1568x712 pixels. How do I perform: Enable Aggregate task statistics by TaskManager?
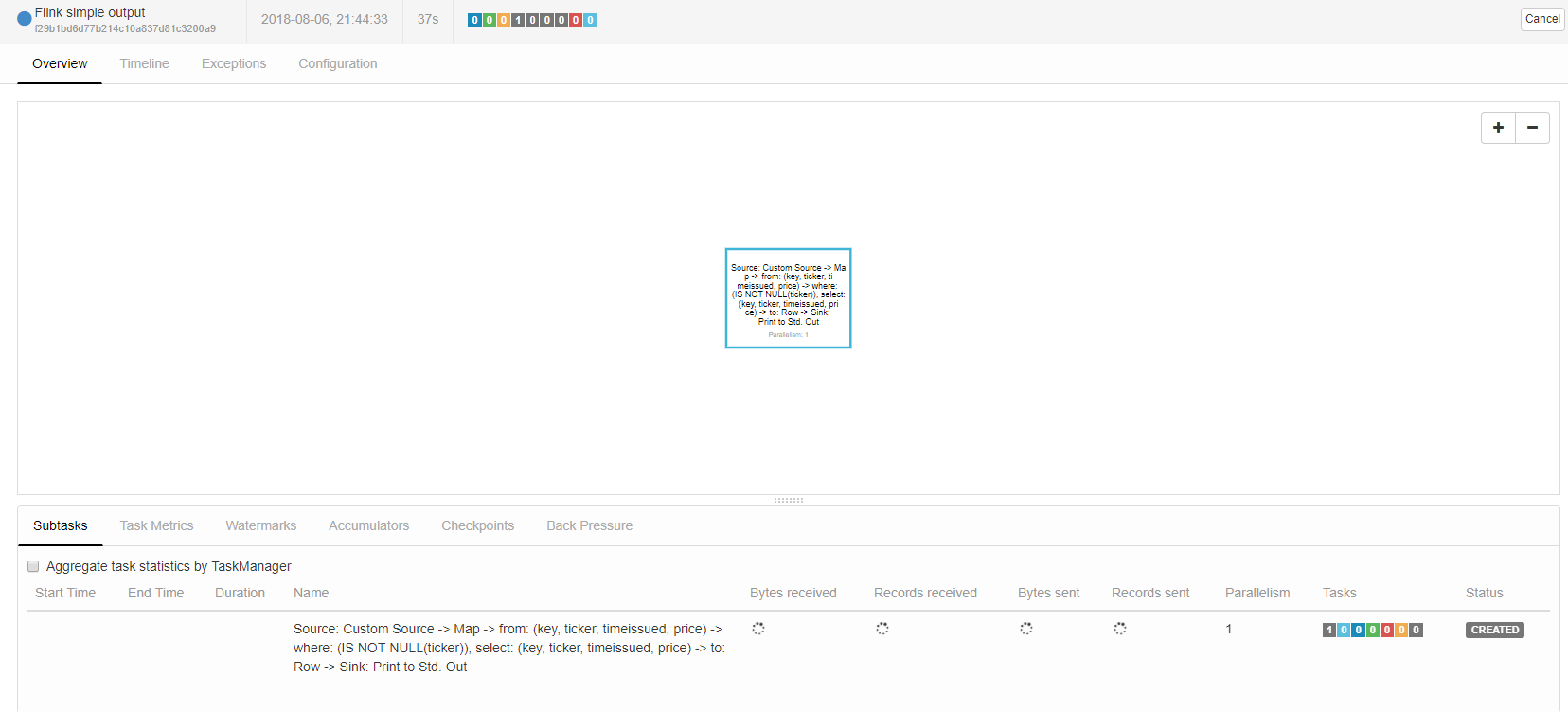(33, 566)
